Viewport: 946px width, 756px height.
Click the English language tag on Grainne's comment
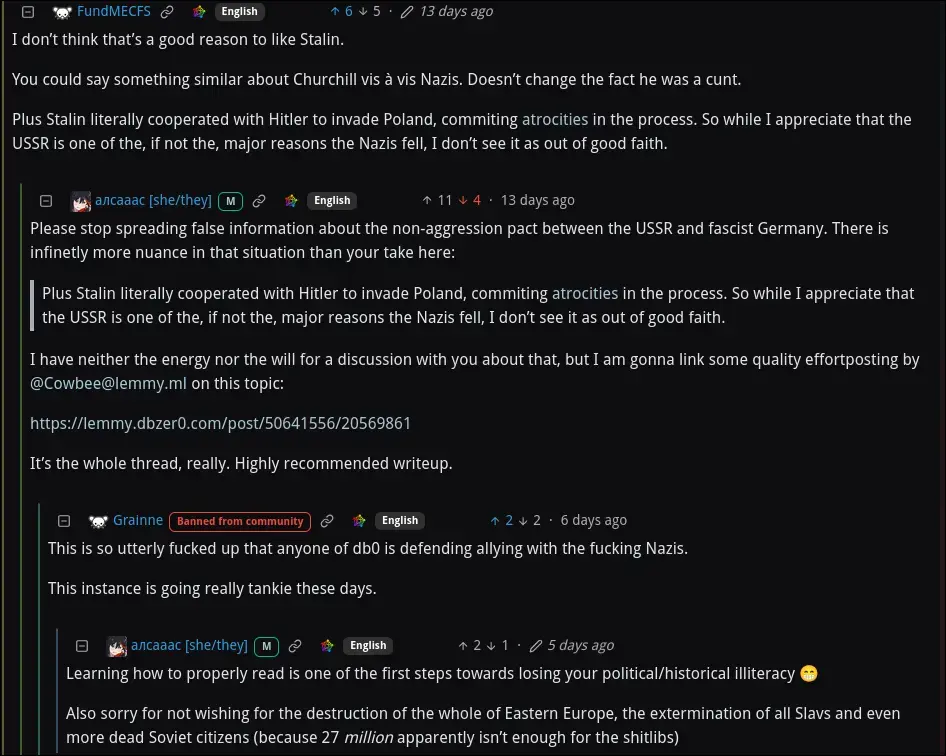pos(400,520)
